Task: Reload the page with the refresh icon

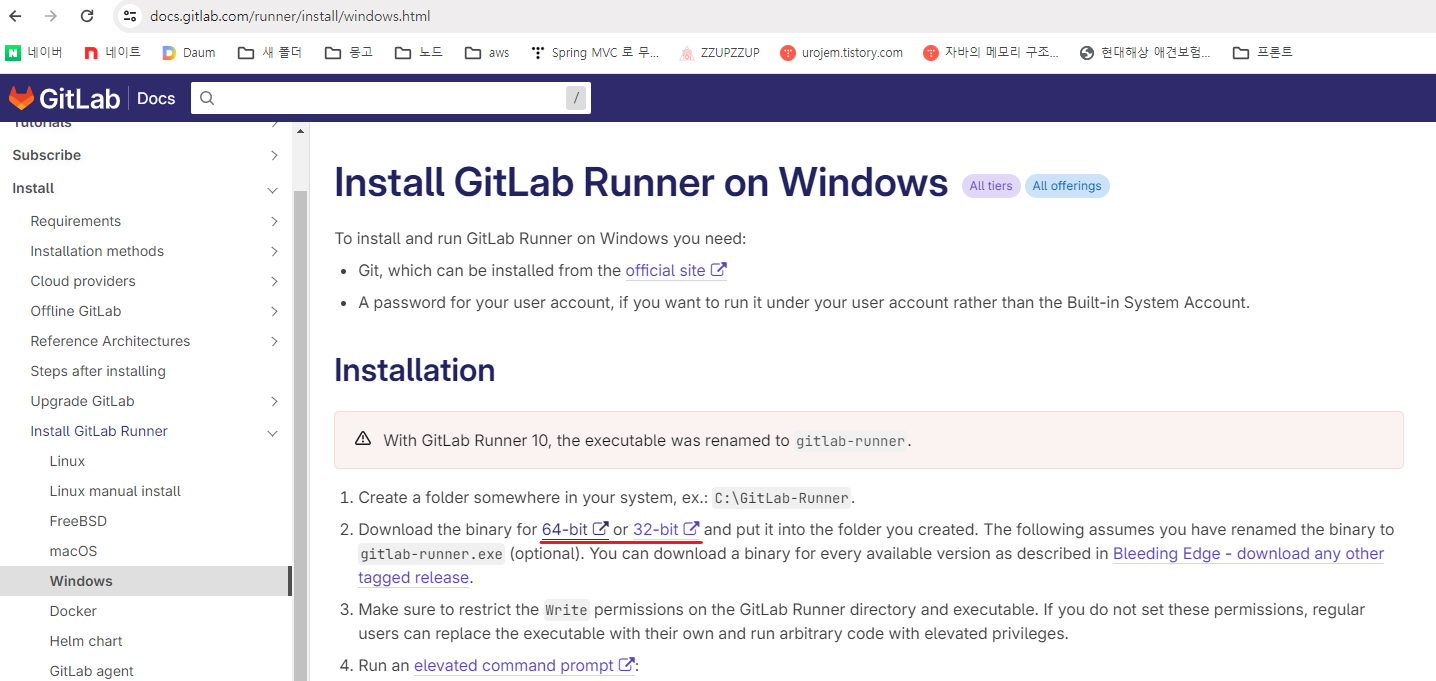Action: [x=87, y=16]
